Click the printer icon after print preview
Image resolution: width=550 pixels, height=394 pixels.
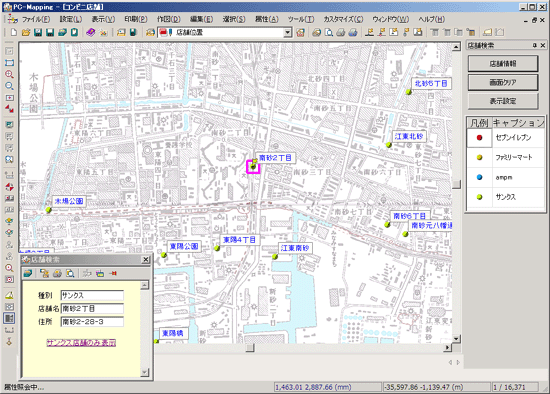tap(341, 33)
